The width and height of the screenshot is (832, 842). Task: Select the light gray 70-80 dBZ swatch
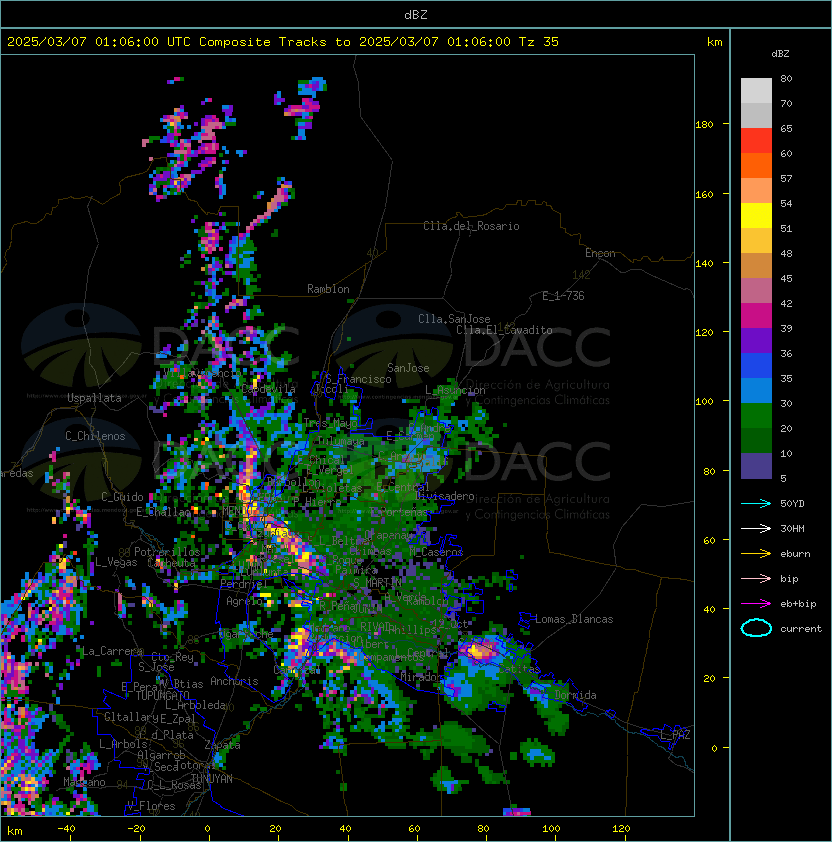click(756, 91)
